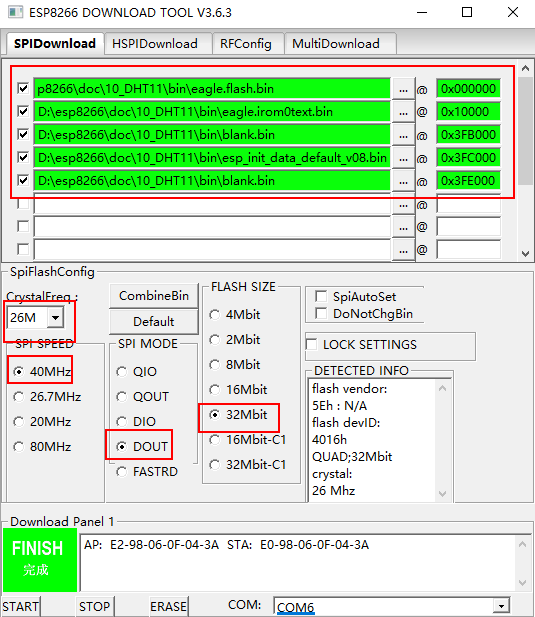Select 40MHz SPI speed
The image size is (535, 617).
(x=42, y=371)
